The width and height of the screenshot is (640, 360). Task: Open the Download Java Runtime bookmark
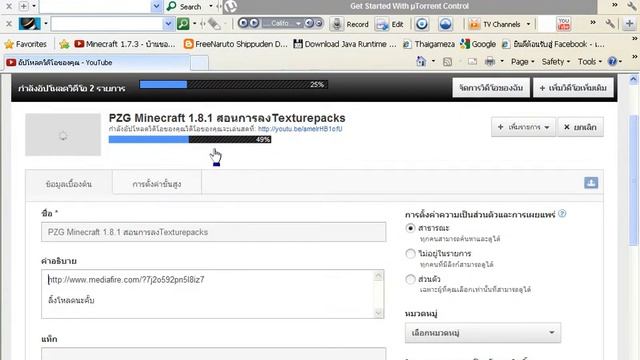coord(345,44)
